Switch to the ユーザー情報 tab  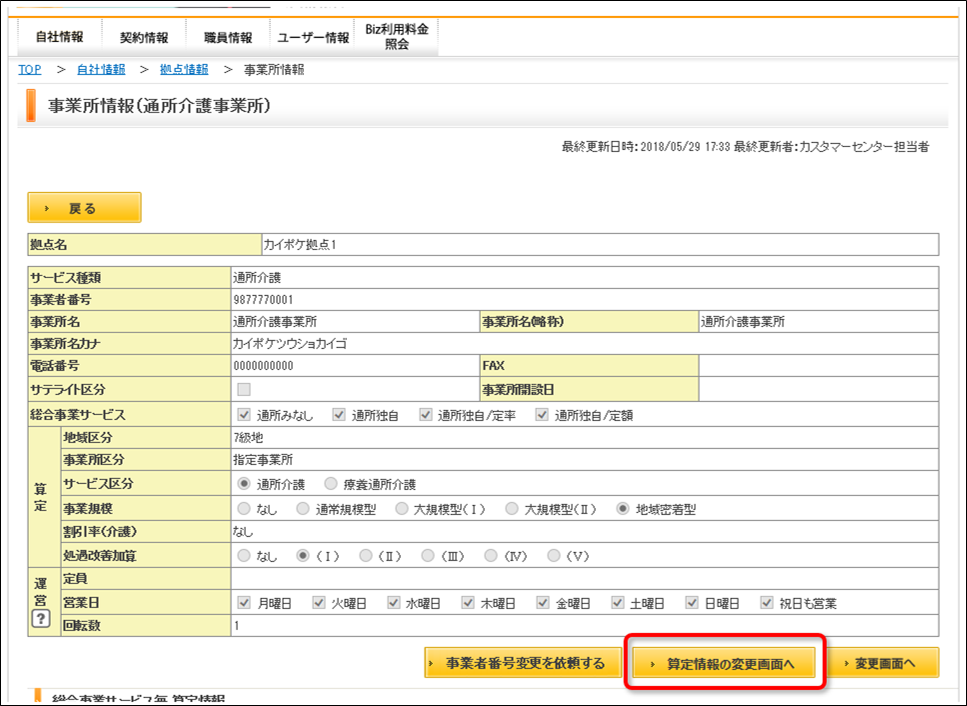pos(313,37)
